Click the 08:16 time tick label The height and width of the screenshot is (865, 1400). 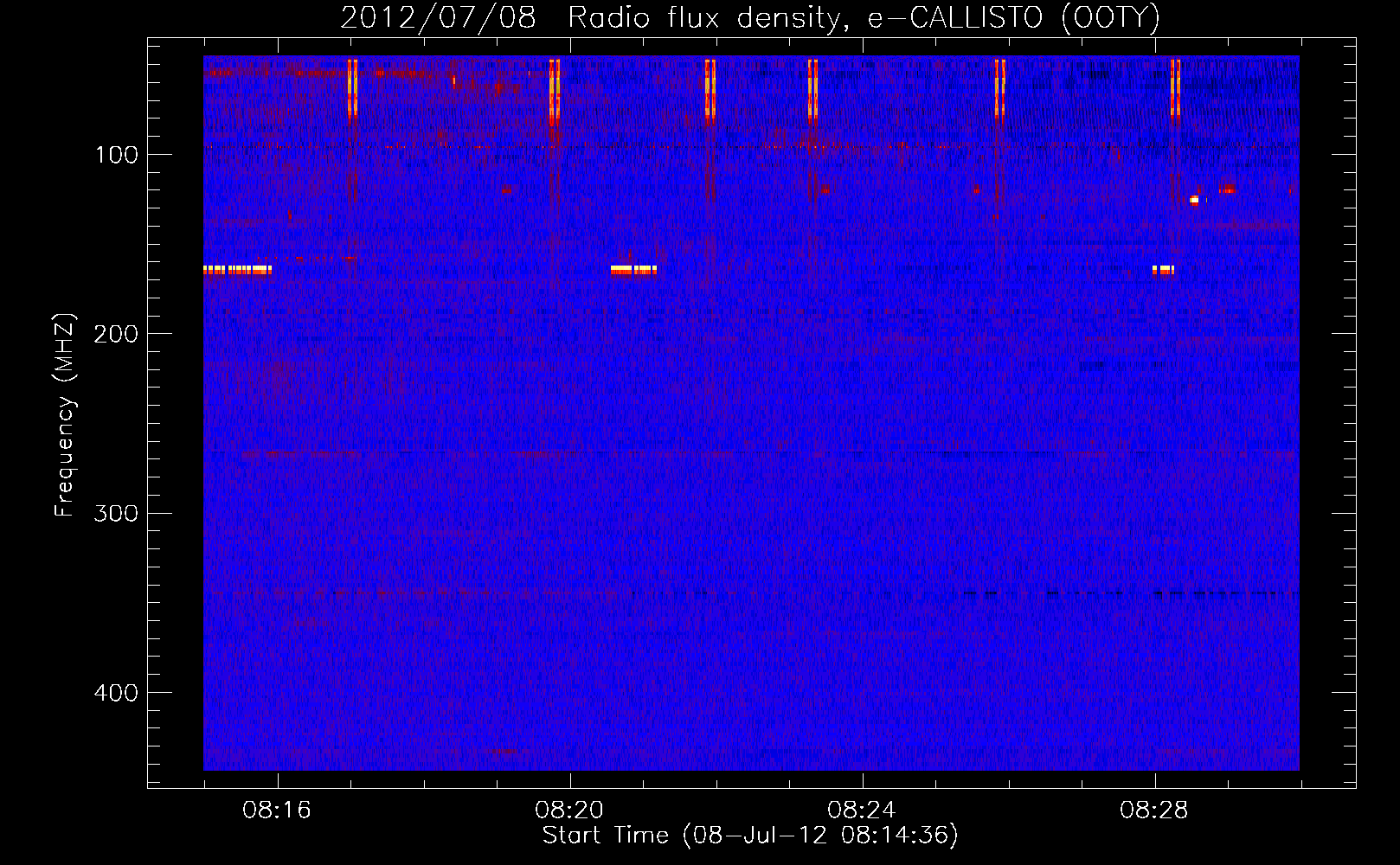click(x=277, y=811)
